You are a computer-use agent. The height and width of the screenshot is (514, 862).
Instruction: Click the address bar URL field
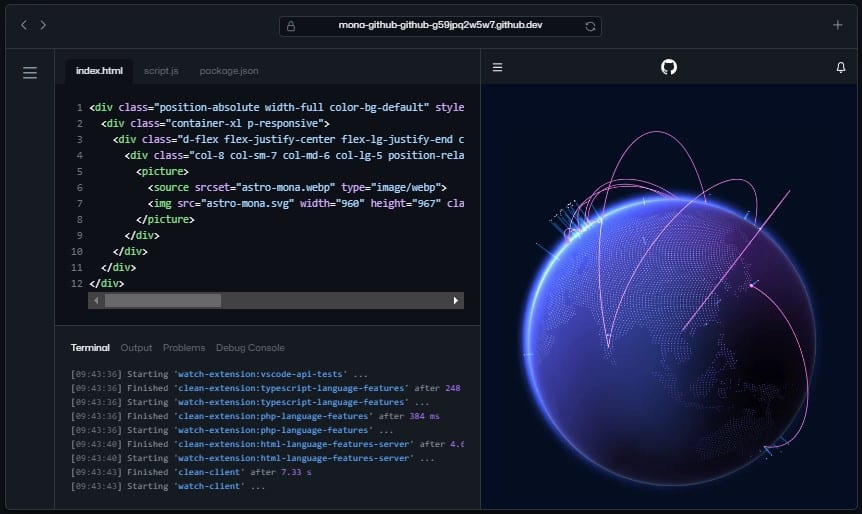(440, 26)
